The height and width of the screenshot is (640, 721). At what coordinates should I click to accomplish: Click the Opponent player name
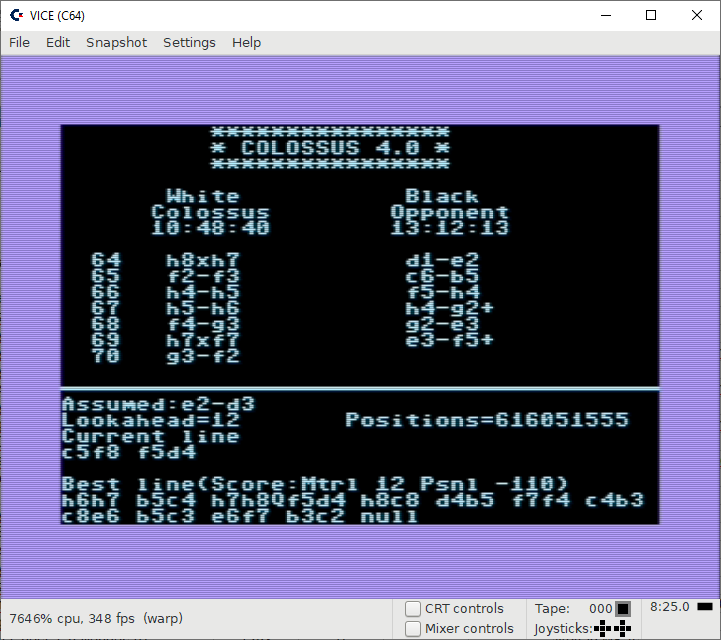[449, 212]
